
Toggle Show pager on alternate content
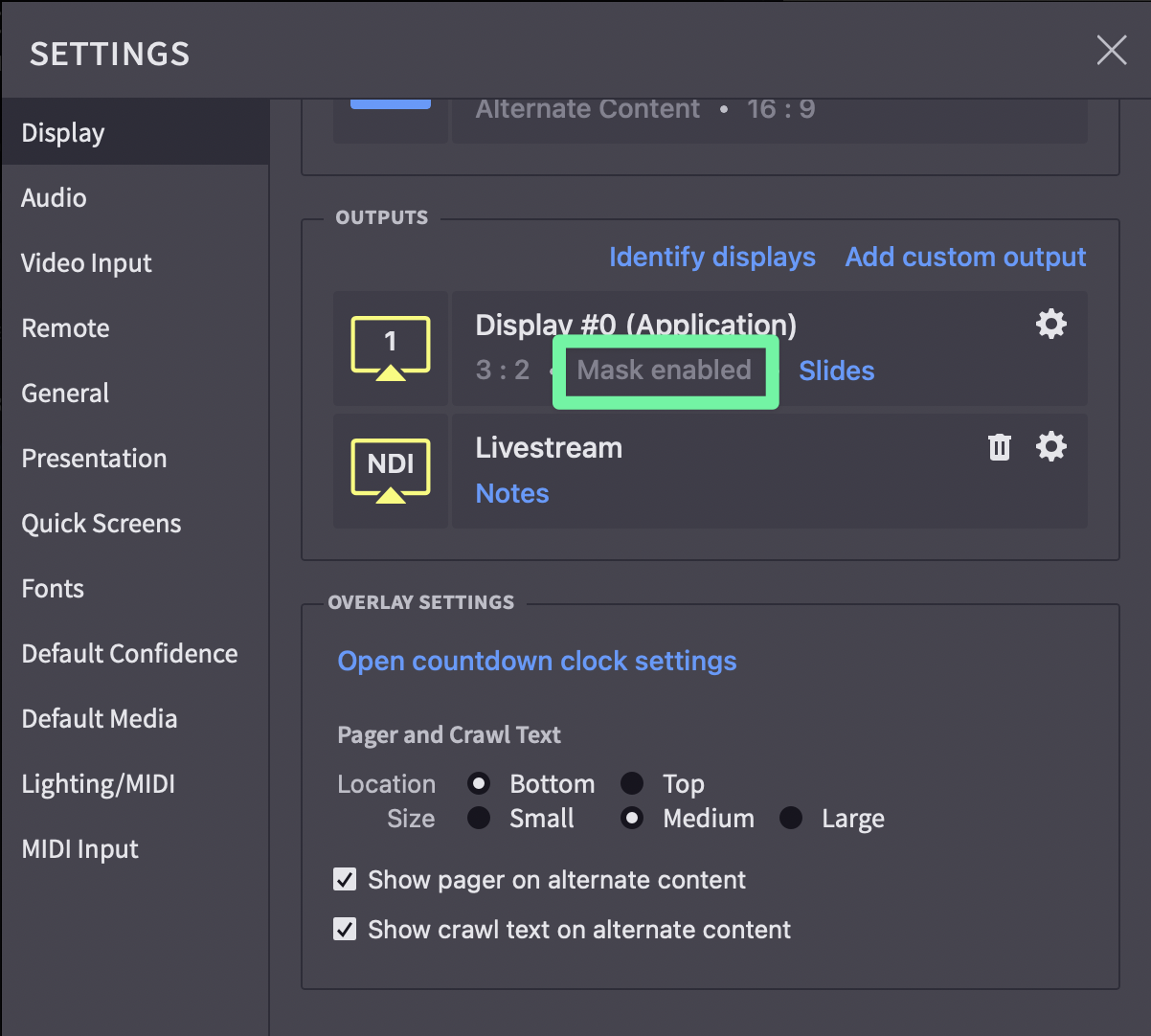pyautogui.click(x=345, y=880)
